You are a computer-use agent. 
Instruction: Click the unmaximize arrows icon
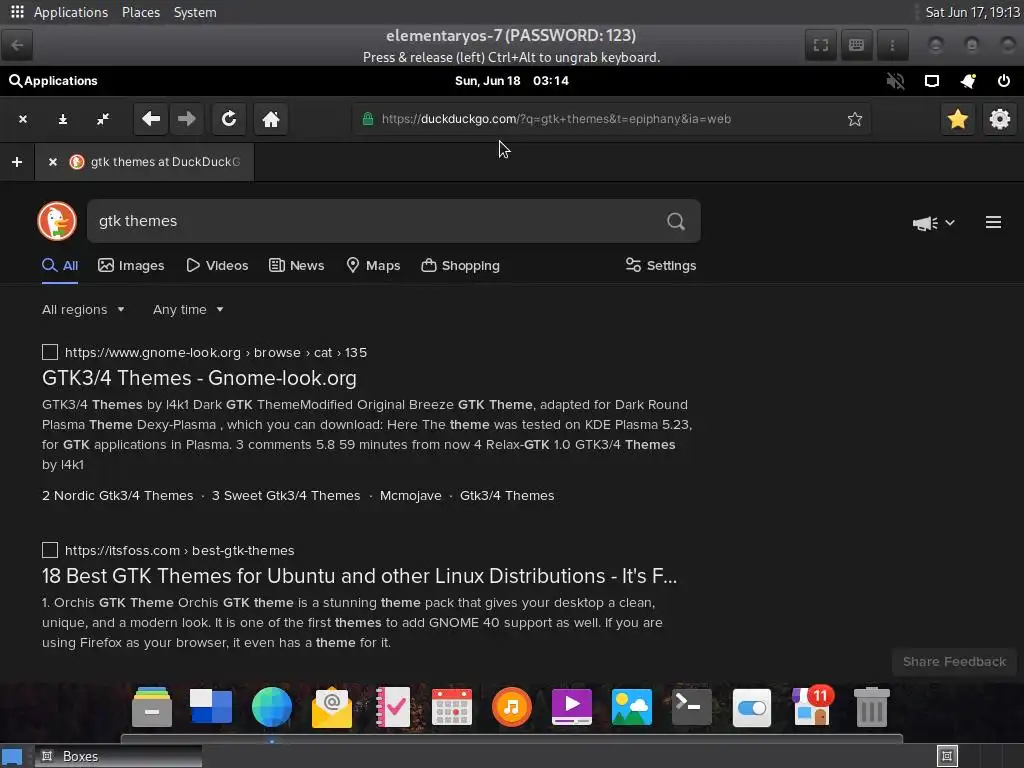103,119
